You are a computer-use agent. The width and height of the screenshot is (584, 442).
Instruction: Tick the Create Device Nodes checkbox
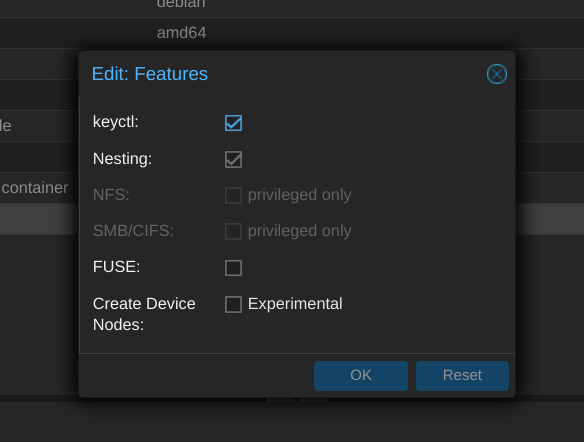[x=234, y=304]
